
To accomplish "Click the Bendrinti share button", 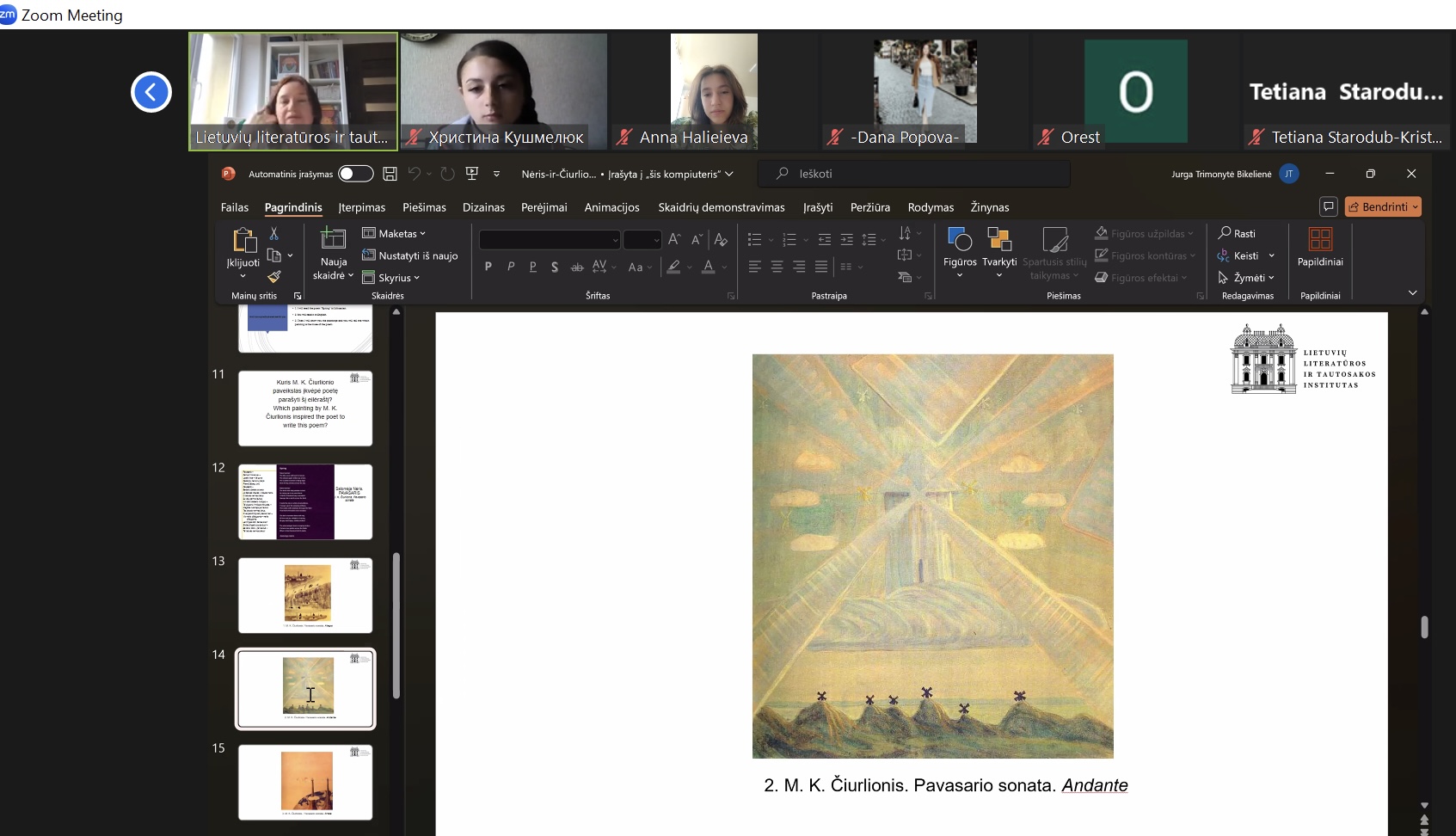I will coord(1383,206).
